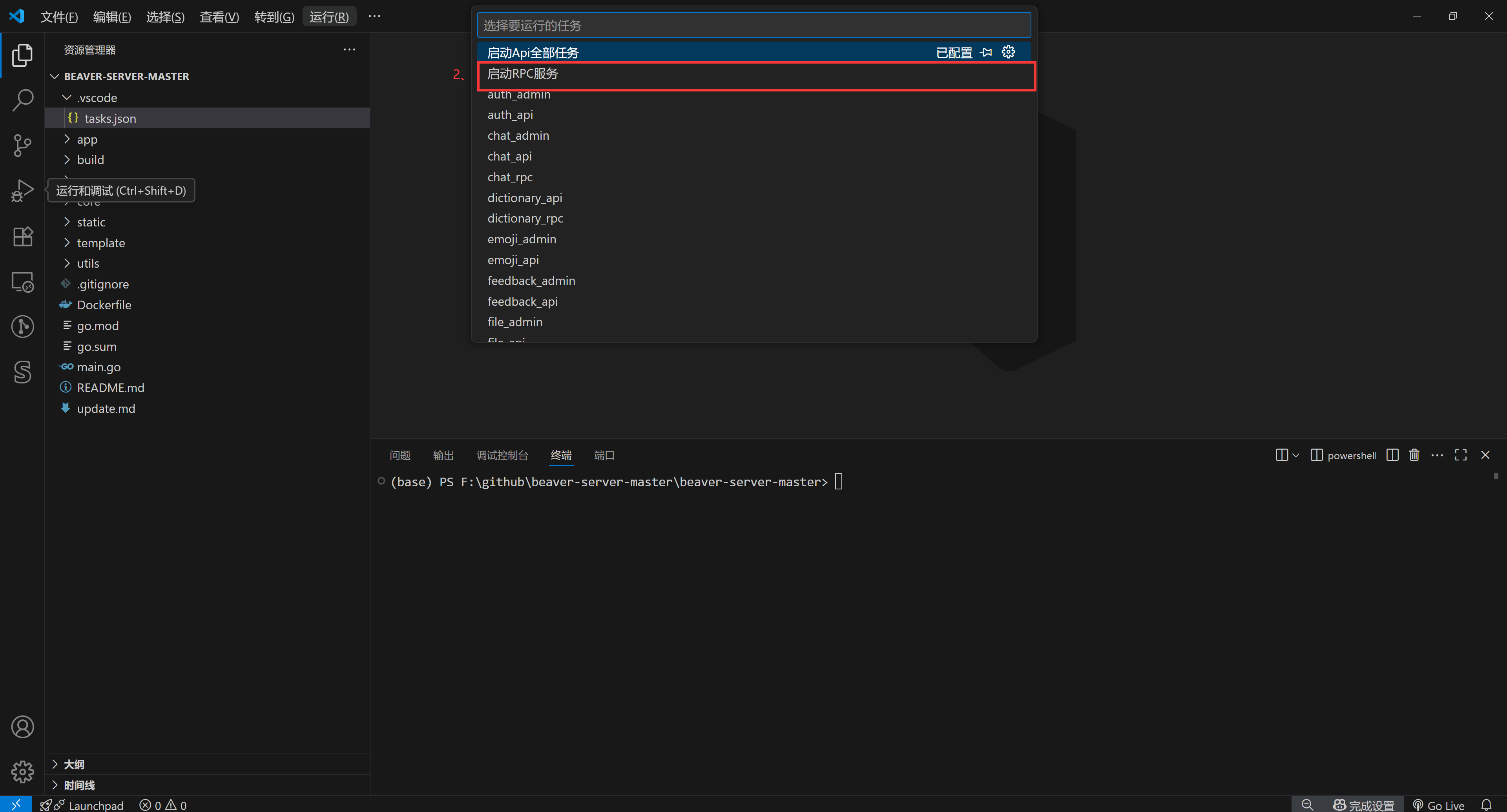Expand the utils folder
Screen dimensions: 1507x812
tap(67, 263)
